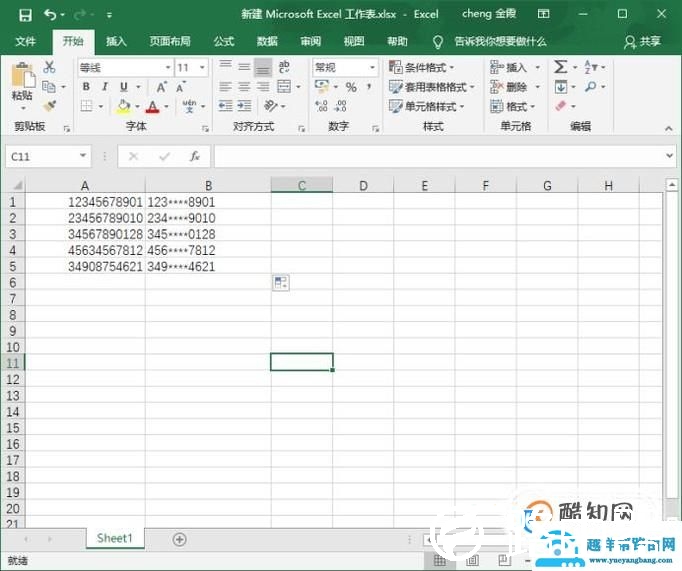Click the Auto Fill Options icon below B5

pyautogui.click(x=281, y=283)
